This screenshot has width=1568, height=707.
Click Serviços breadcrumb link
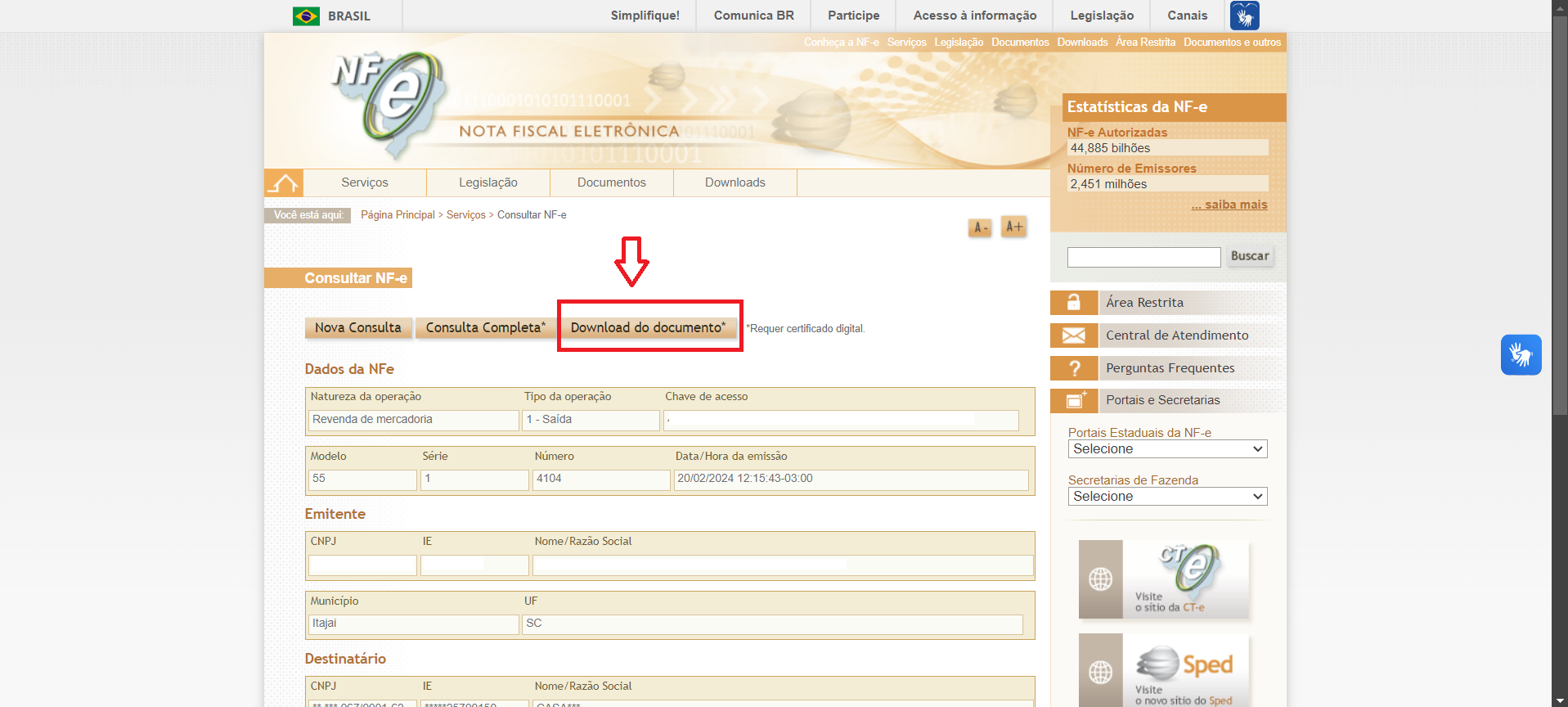(x=466, y=215)
